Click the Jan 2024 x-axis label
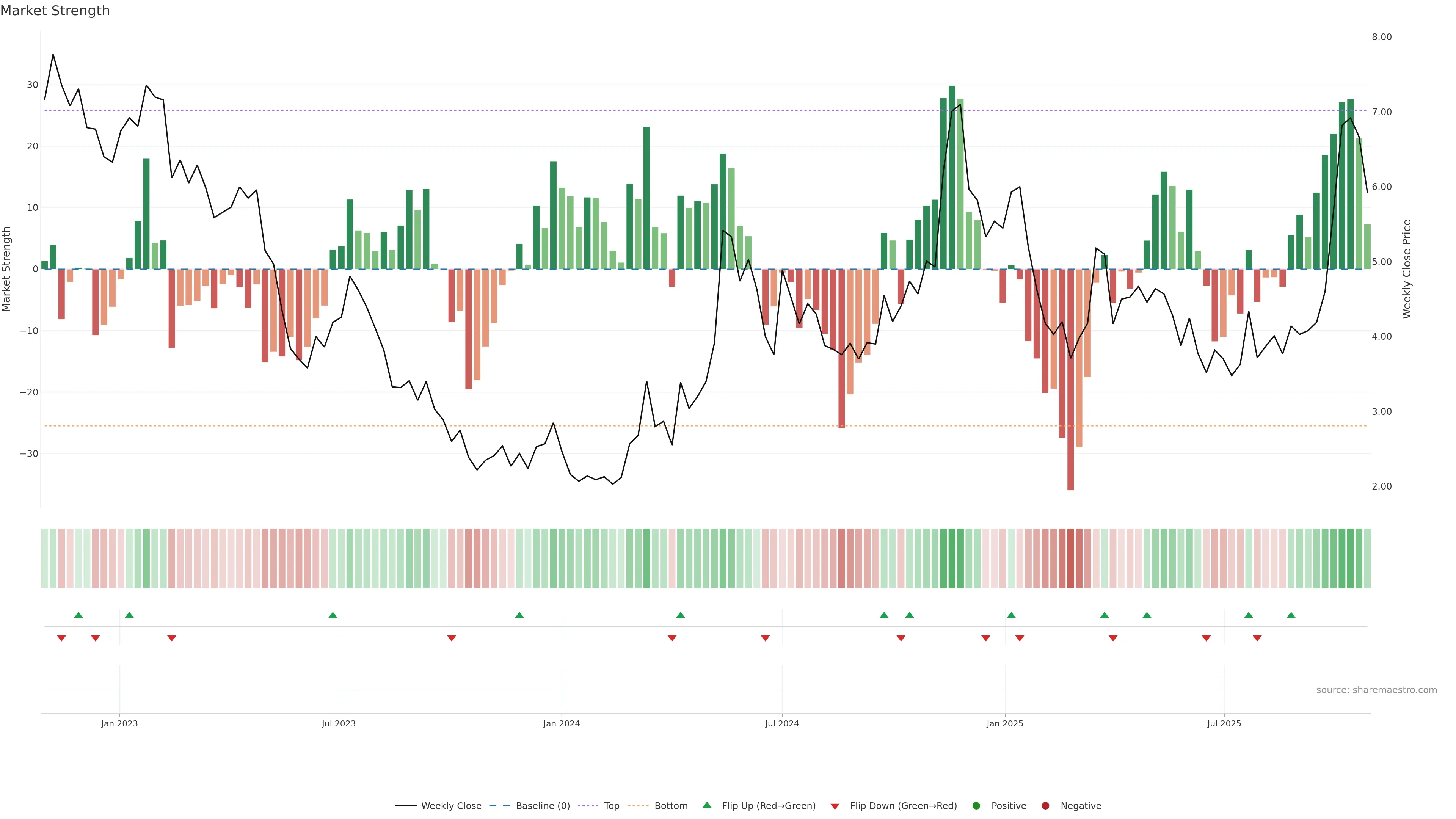Viewport: 1456px width, 819px height. point(561,723)
